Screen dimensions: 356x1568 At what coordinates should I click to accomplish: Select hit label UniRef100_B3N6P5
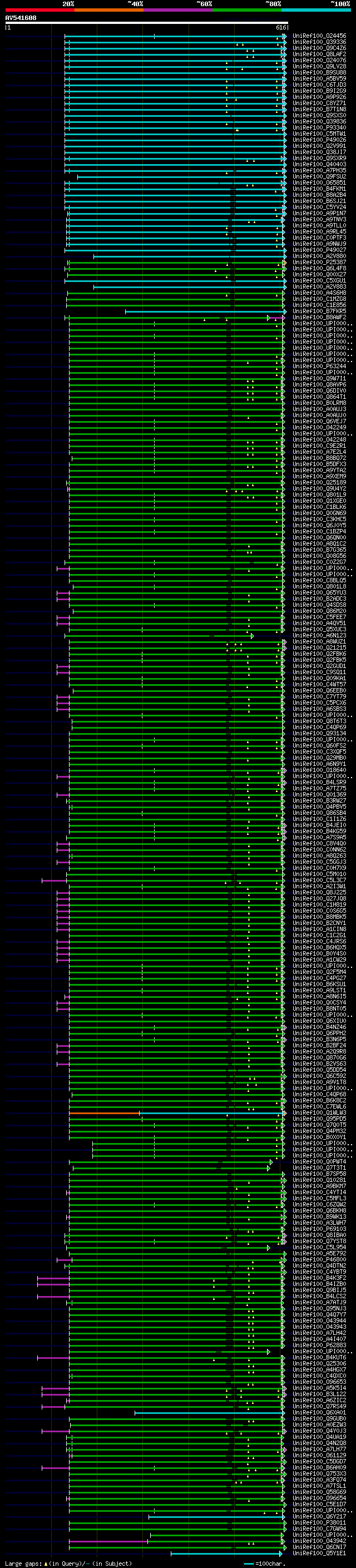pyautogui.click(x=319, y=1040)
